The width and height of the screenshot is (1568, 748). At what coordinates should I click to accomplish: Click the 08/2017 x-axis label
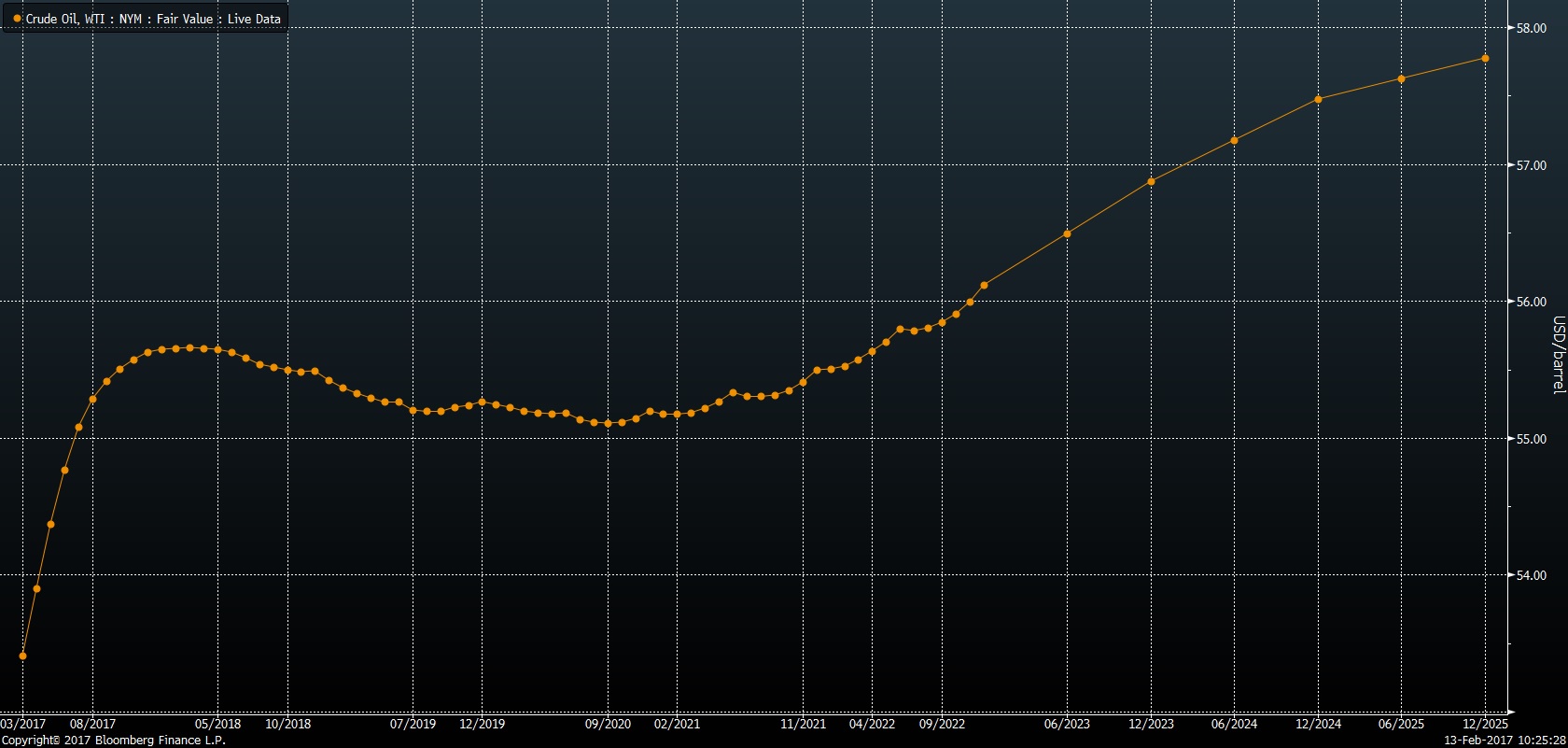point(92,724)
